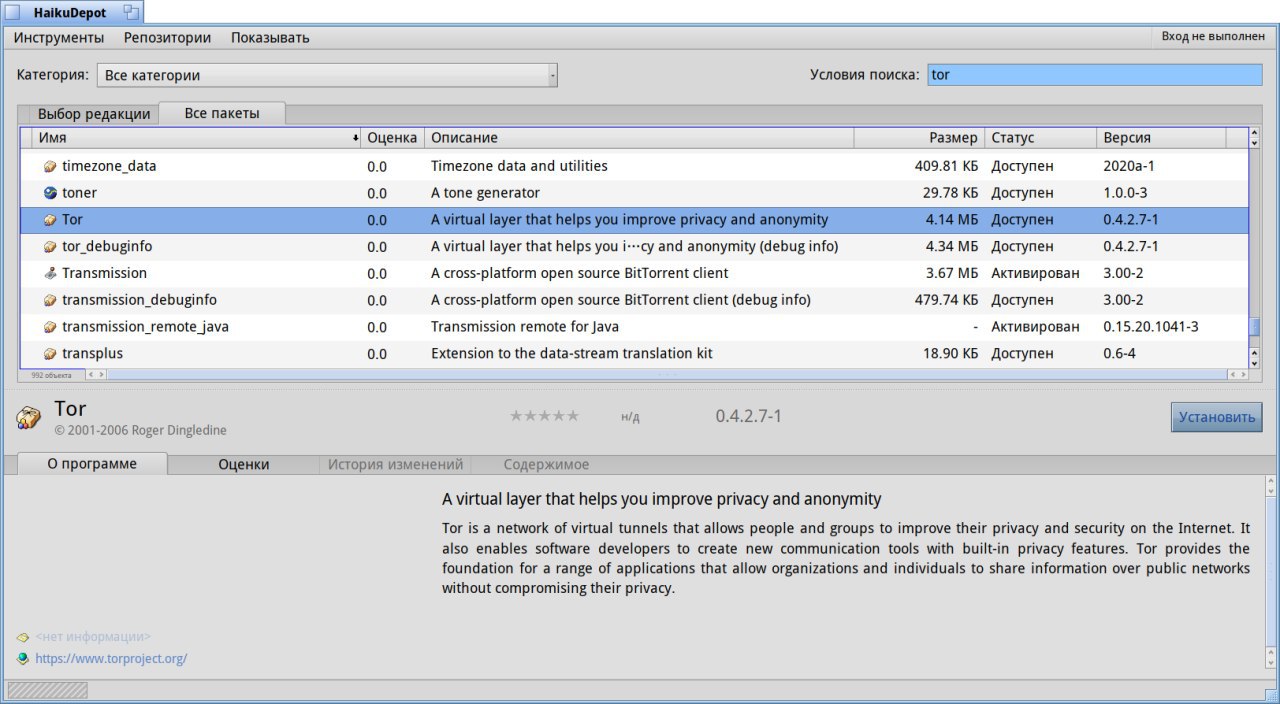Click the Transmission application icon
This screenshot has height=704, width=1280.
click(50, 273)
